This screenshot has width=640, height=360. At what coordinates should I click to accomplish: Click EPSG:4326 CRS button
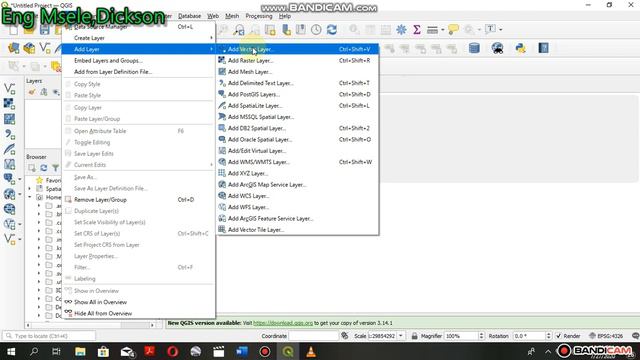click(606, 336)
